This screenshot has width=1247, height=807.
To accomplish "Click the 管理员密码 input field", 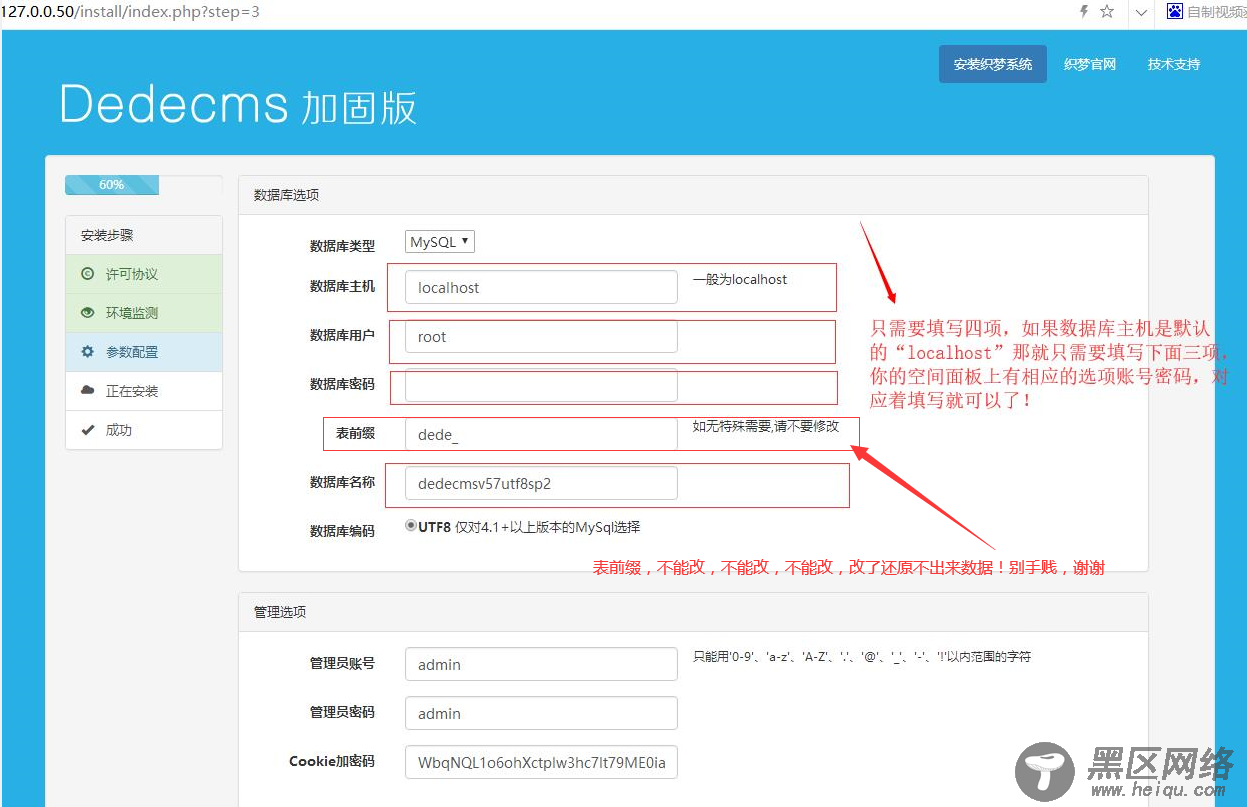I will (x=541, y=713).
